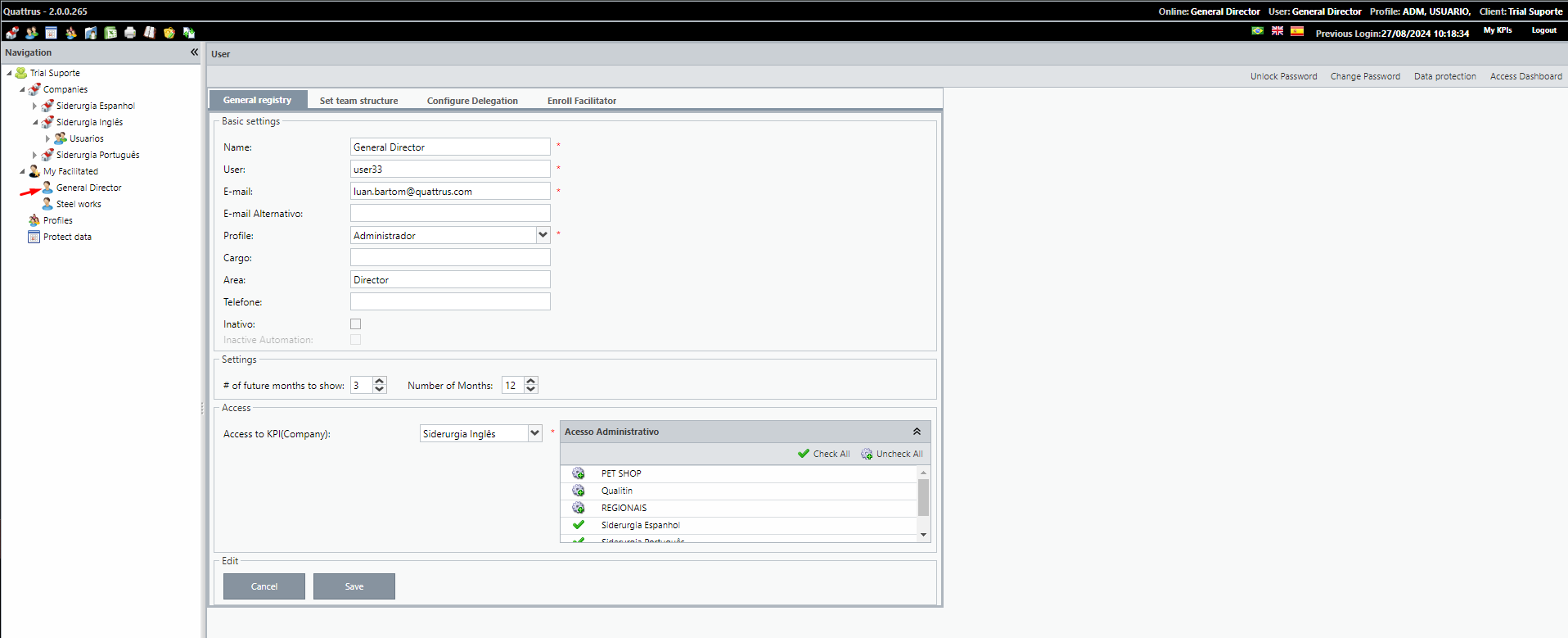Click Unlock Password link

[x=1283, y=76]
